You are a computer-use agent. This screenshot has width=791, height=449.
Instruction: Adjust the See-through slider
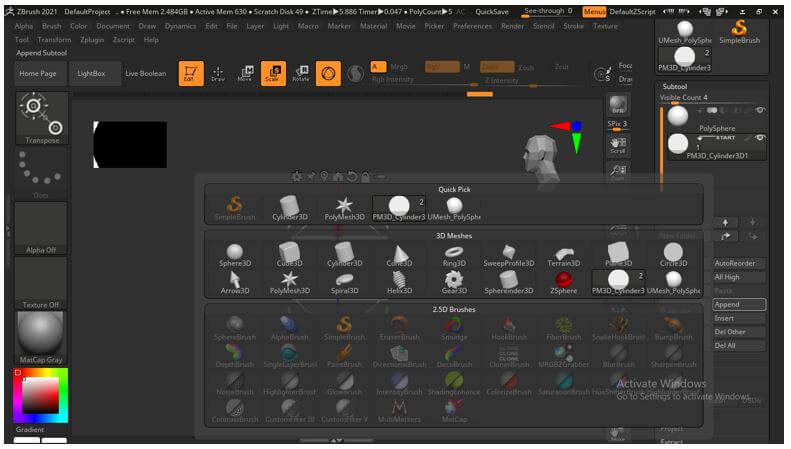click(x=548, y=12)
